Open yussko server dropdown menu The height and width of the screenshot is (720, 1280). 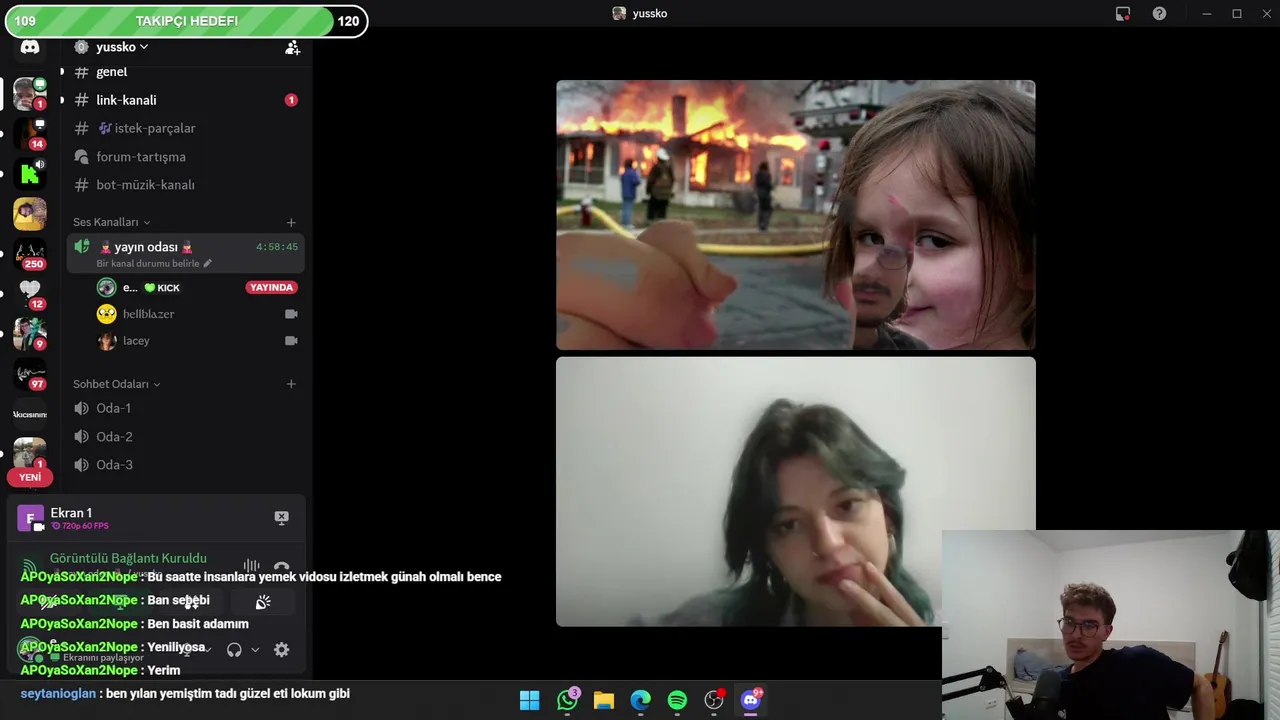[122, 47]
